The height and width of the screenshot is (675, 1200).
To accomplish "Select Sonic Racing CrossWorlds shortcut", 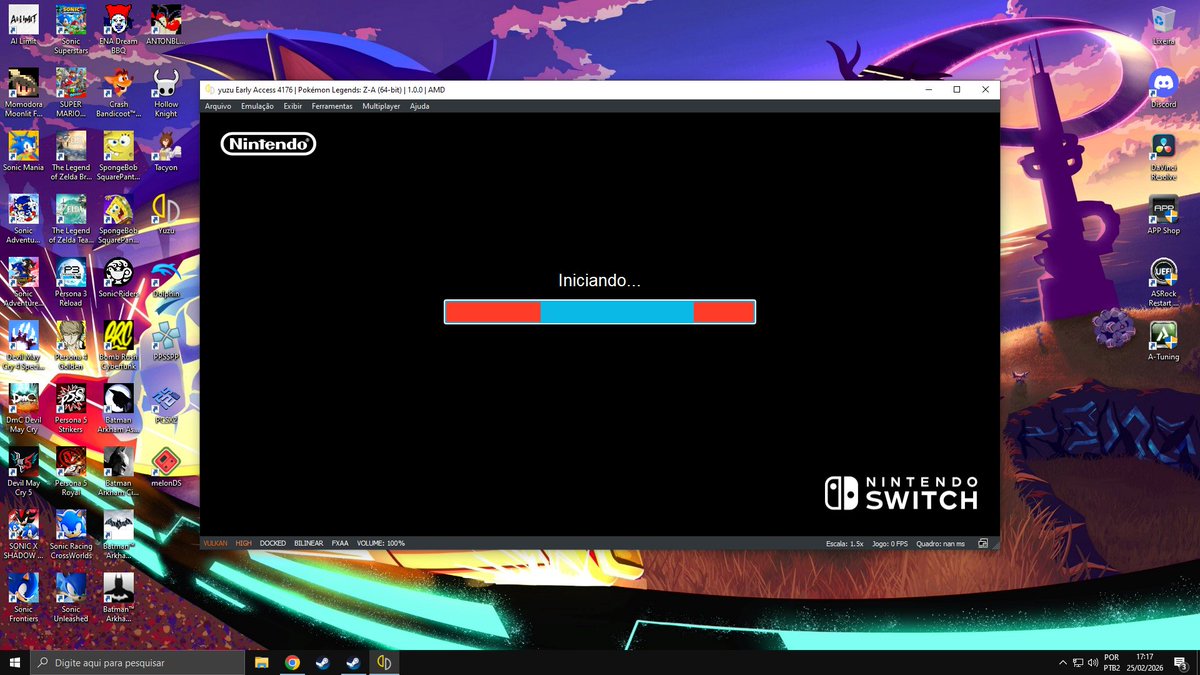I will coord(71,534).
